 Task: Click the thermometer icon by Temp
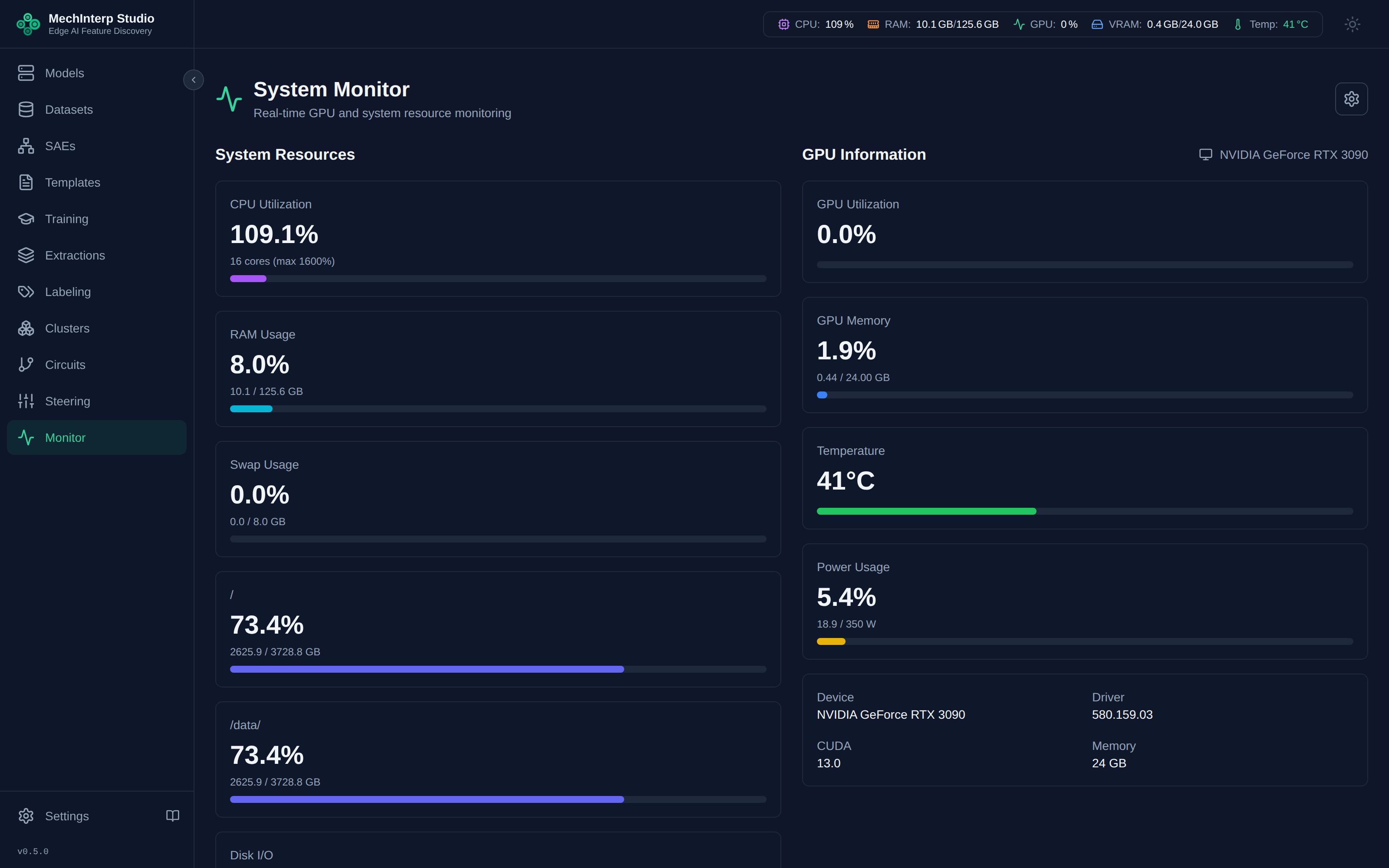[x=1238, y=24]
